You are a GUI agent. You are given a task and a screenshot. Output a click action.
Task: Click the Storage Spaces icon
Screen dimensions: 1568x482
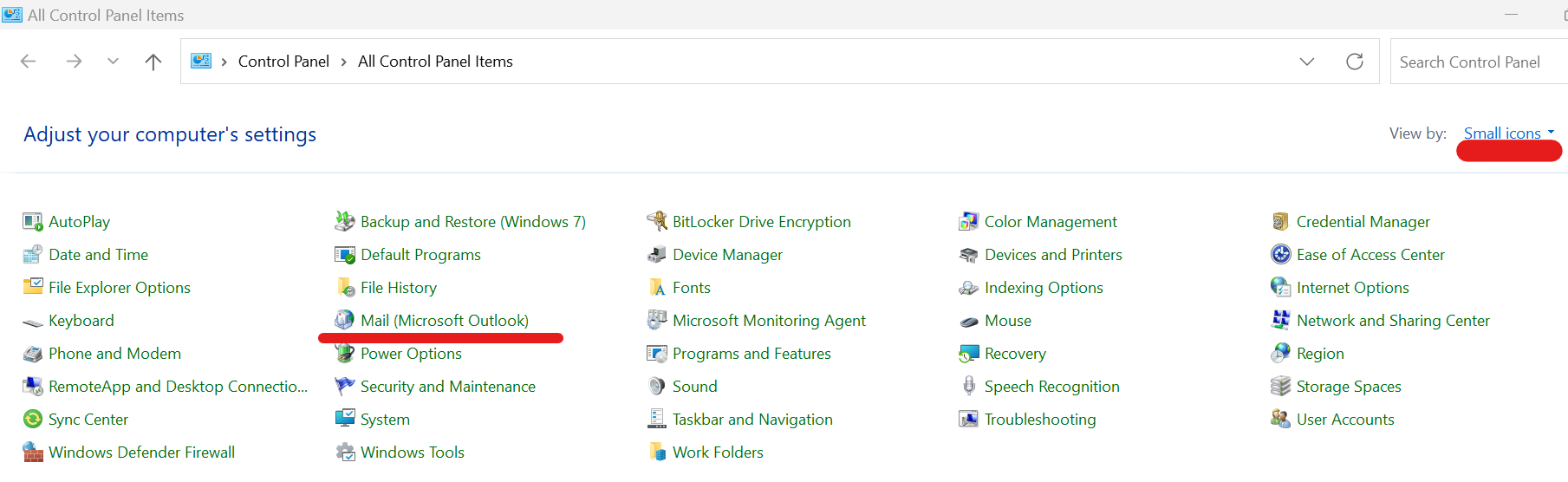tap(1281, 387)
